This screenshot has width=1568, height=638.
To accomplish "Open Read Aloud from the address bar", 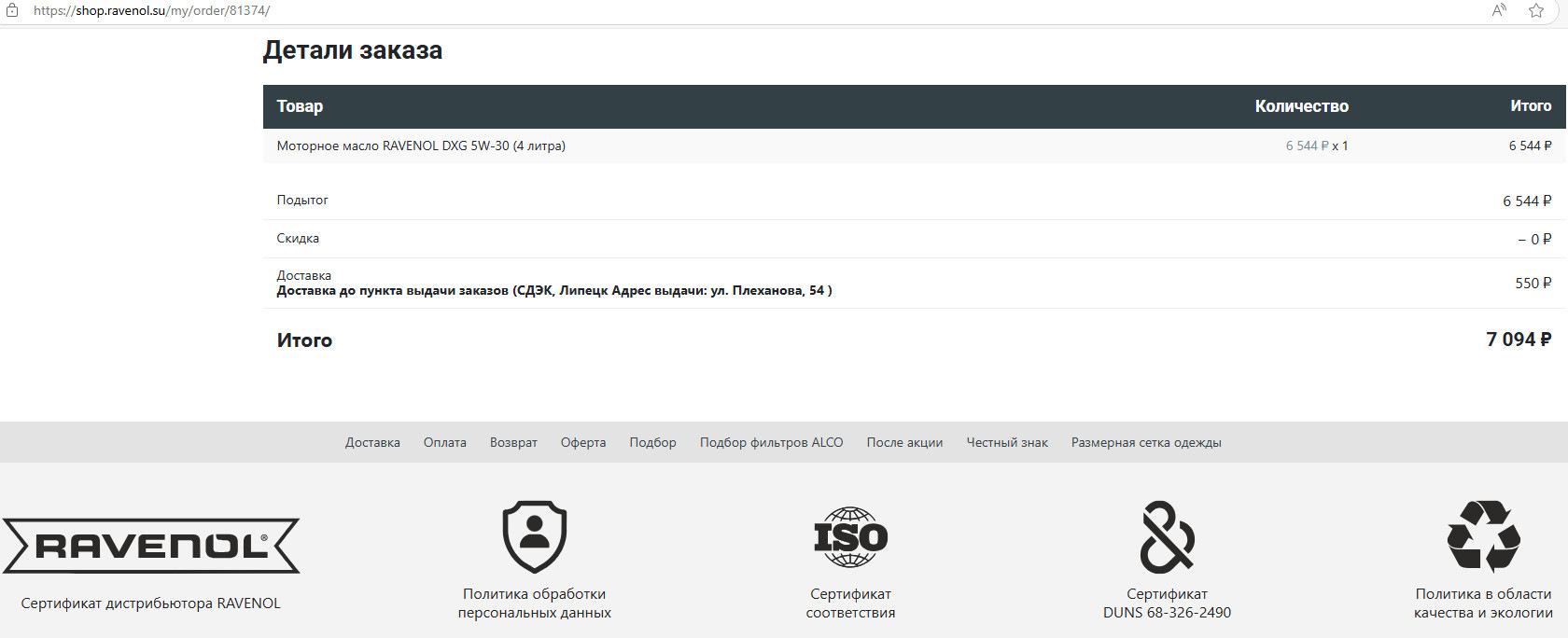I will click(x=1499, y=10).
